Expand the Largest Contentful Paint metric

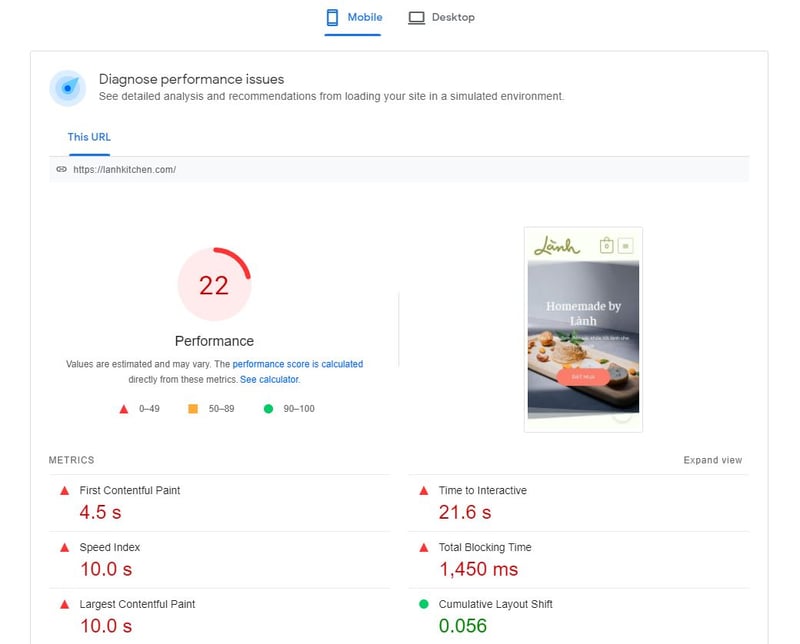tap(137, 604)
